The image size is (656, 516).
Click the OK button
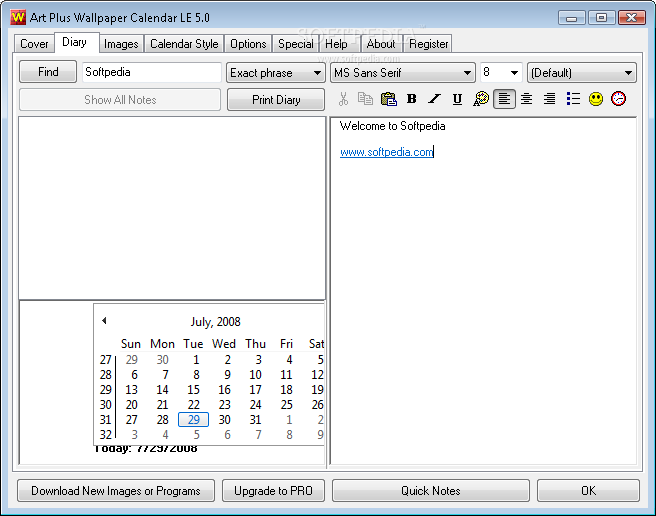point(588,490)
